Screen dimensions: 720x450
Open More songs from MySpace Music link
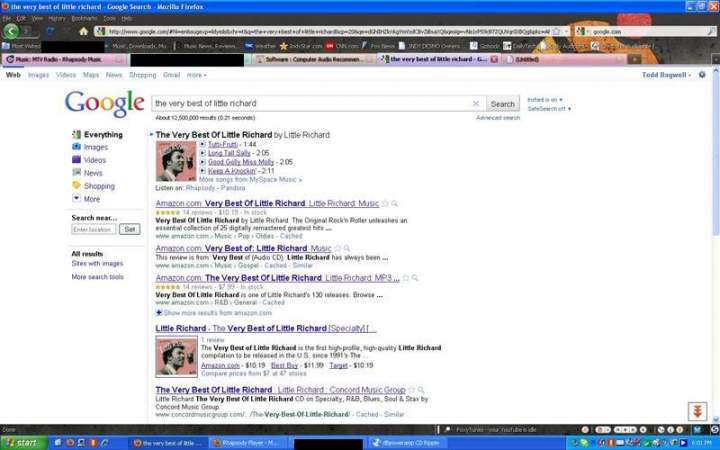[x=250, y=180]
